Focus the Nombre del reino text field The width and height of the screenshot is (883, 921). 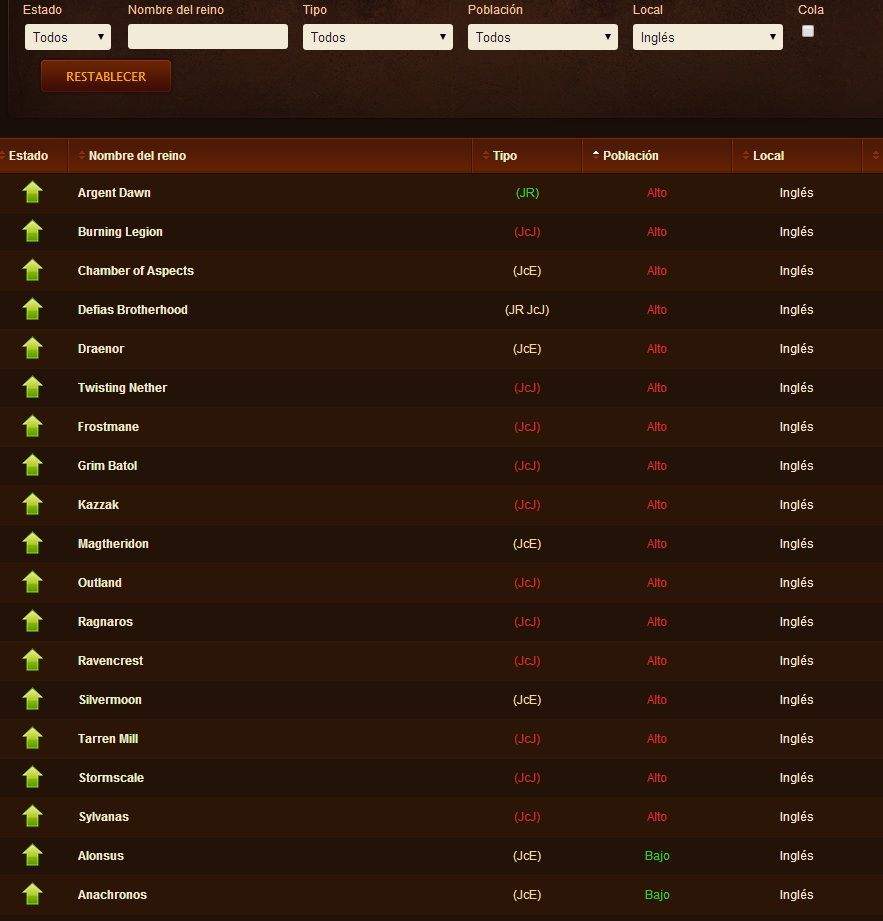tap(208, 37)
